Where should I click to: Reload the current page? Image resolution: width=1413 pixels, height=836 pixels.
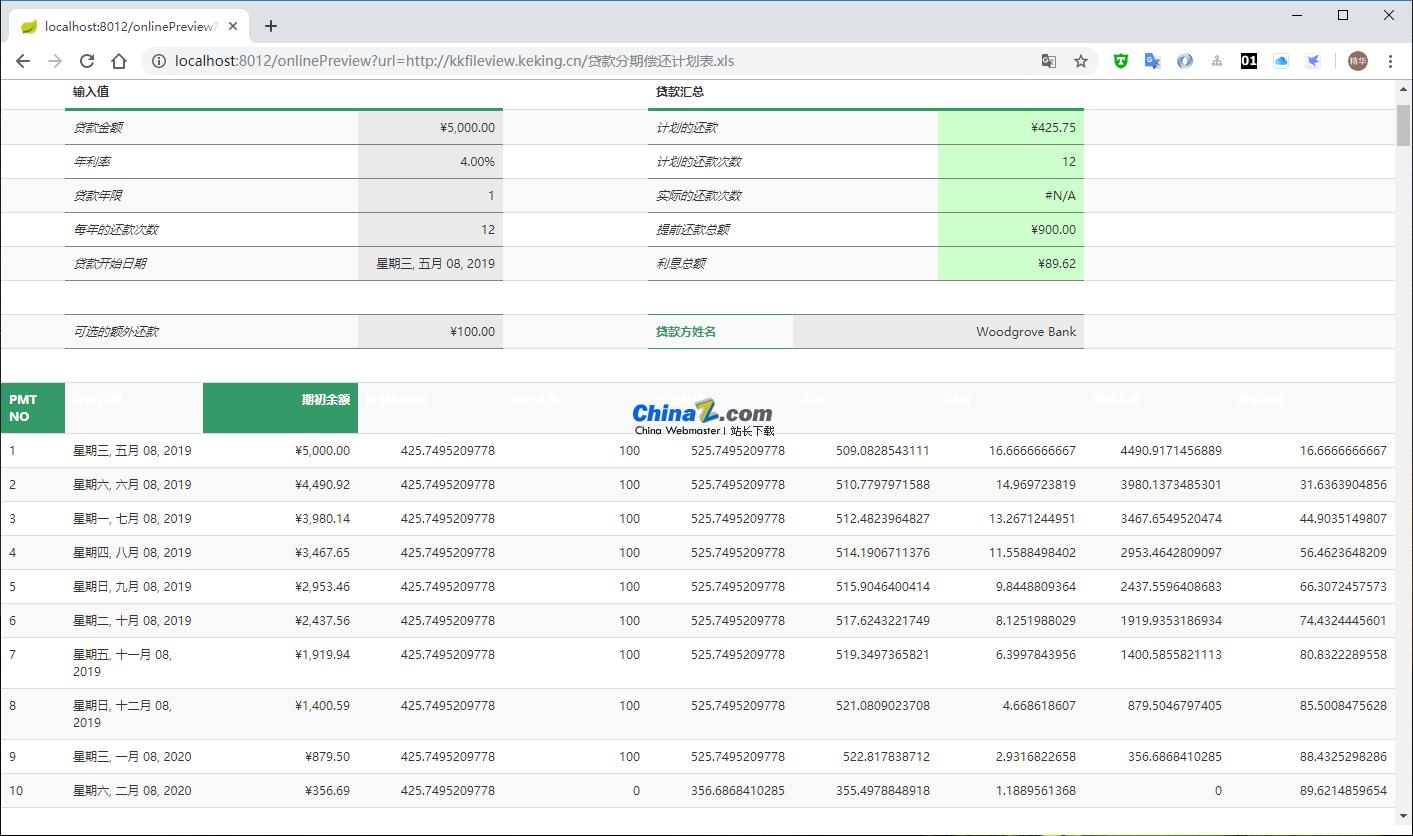pyautogui.click(x=87, y=61)
